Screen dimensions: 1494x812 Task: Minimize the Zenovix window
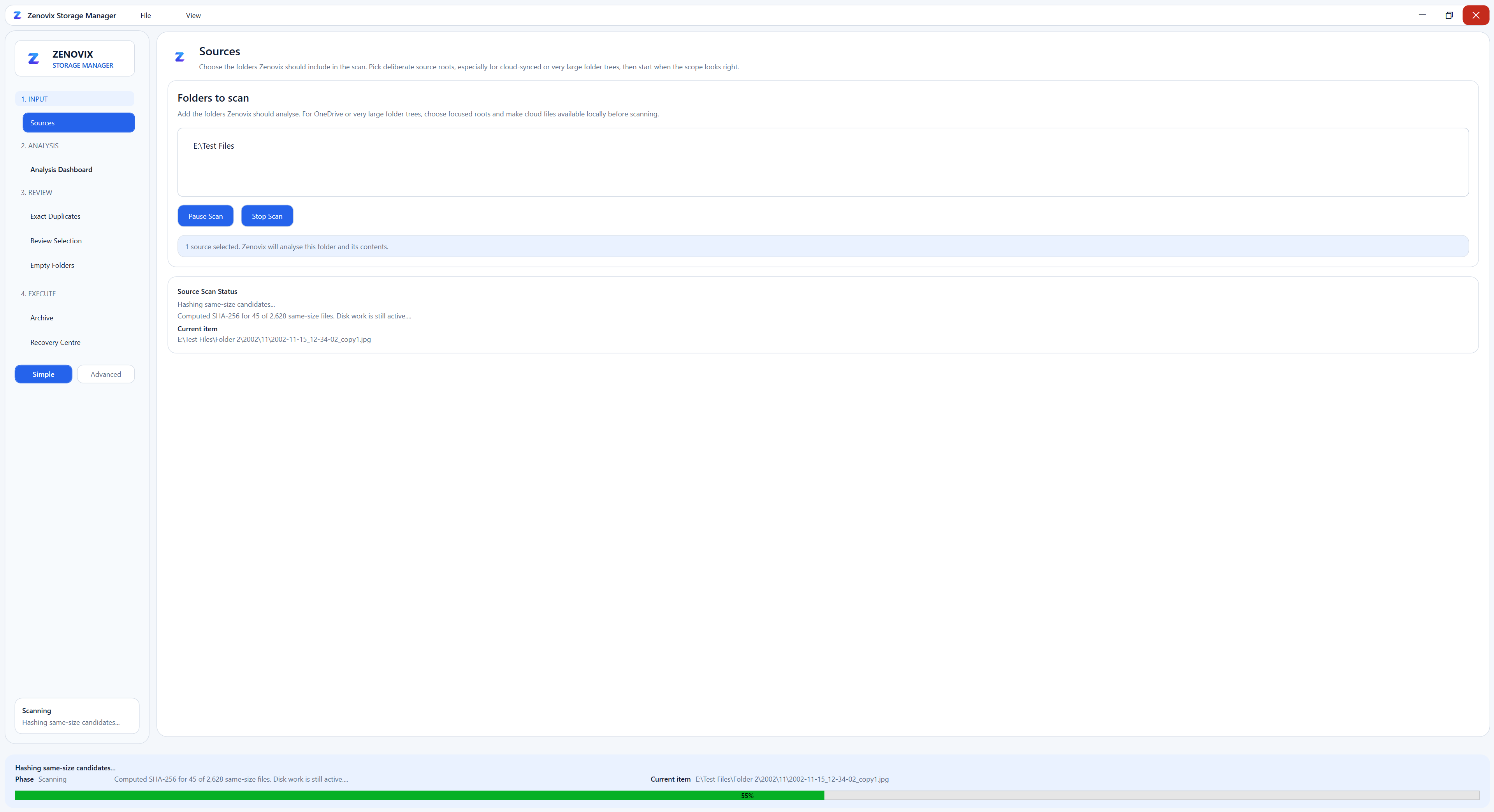click(x=1422, y=15)
